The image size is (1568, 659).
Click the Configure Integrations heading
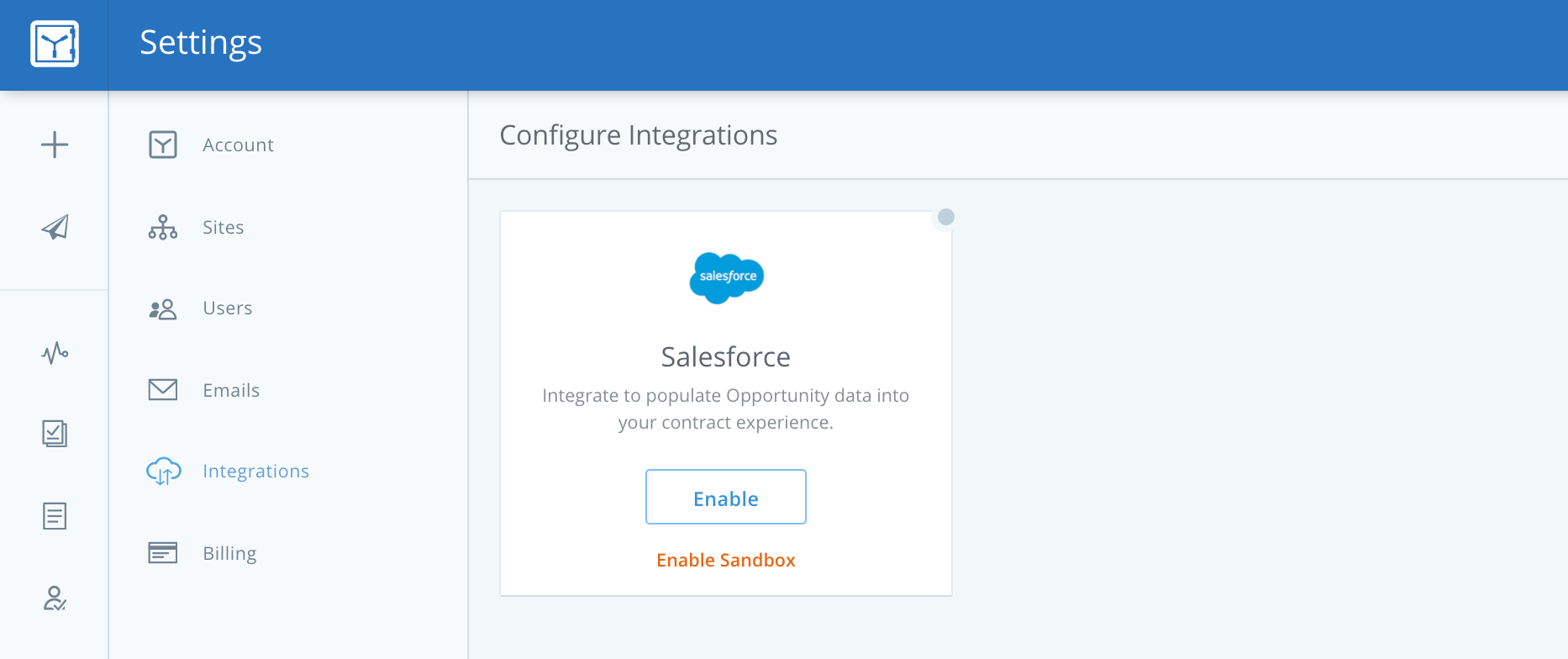[x=639, y=135]
